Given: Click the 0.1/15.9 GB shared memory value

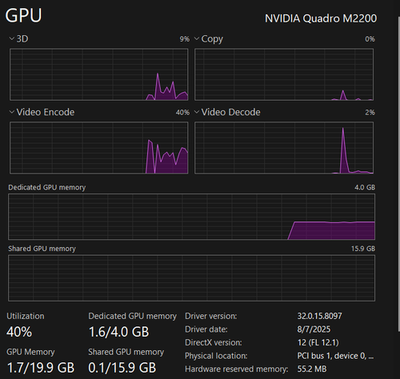Looking at the screenshot, I should click(122, 368).
